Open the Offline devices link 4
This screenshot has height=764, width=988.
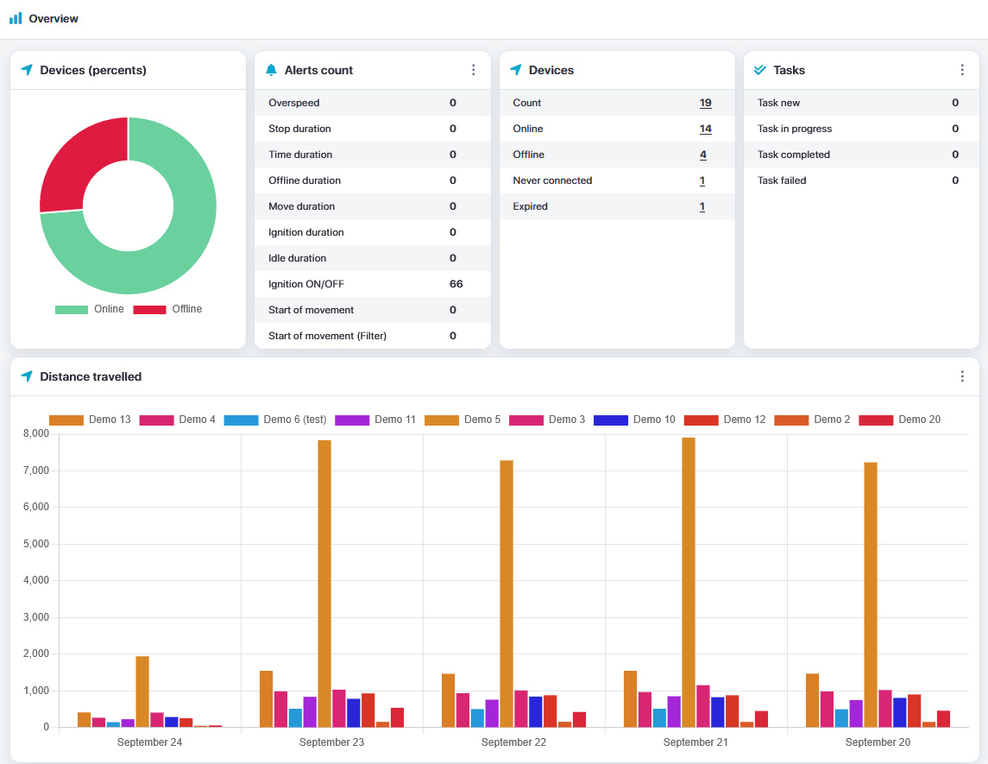point(703,155)
